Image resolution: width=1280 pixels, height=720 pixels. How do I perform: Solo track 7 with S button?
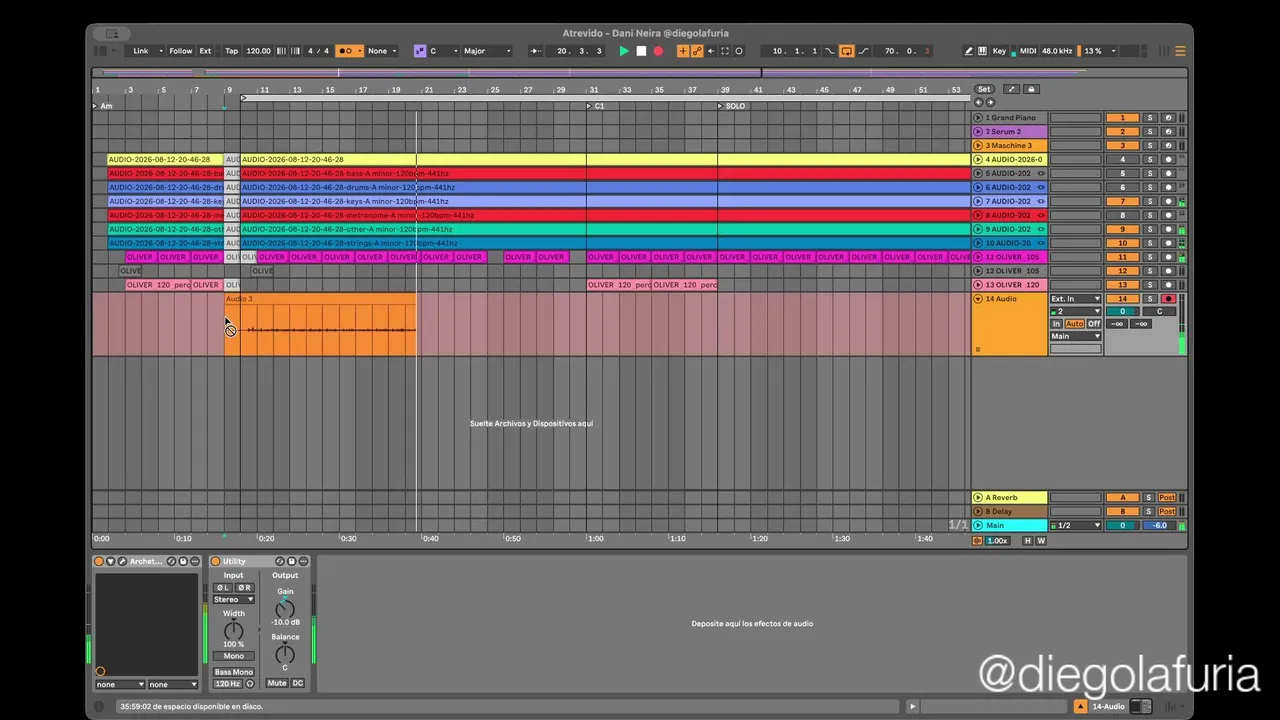[x=1150, y=201]
